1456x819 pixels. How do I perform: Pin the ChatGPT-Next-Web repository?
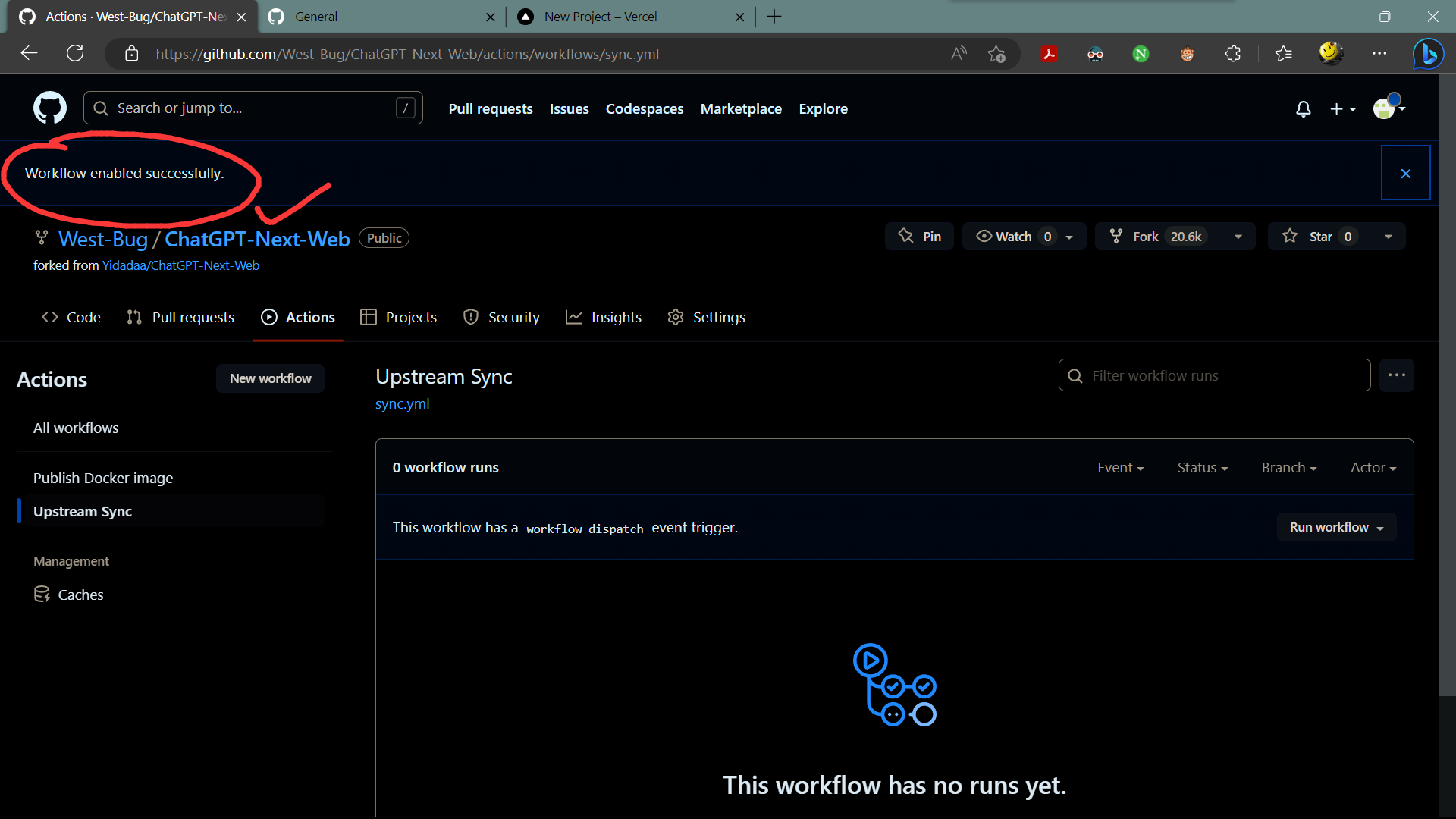(x=919, y=237)
